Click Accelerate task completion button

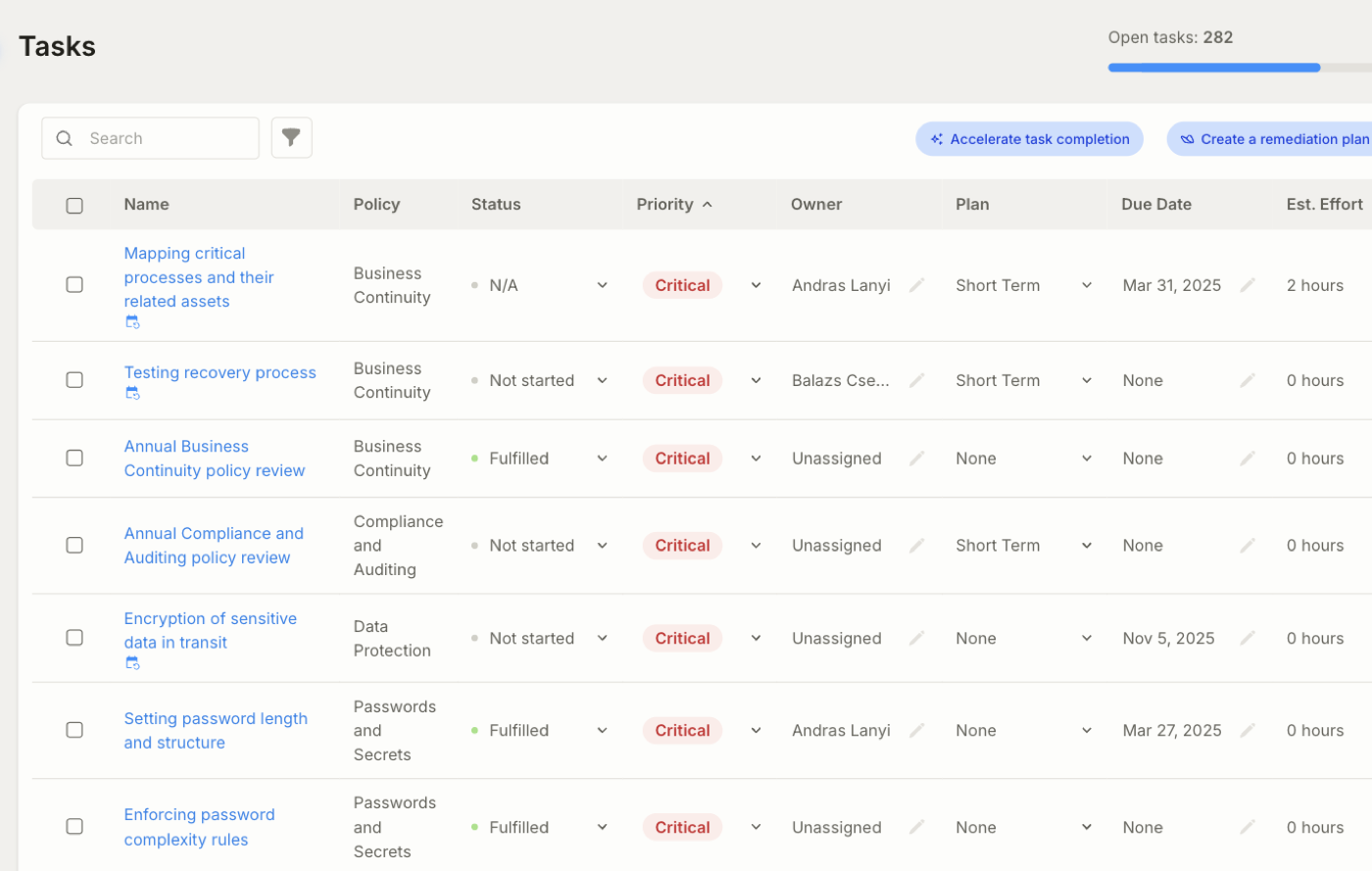(1029, 139)
